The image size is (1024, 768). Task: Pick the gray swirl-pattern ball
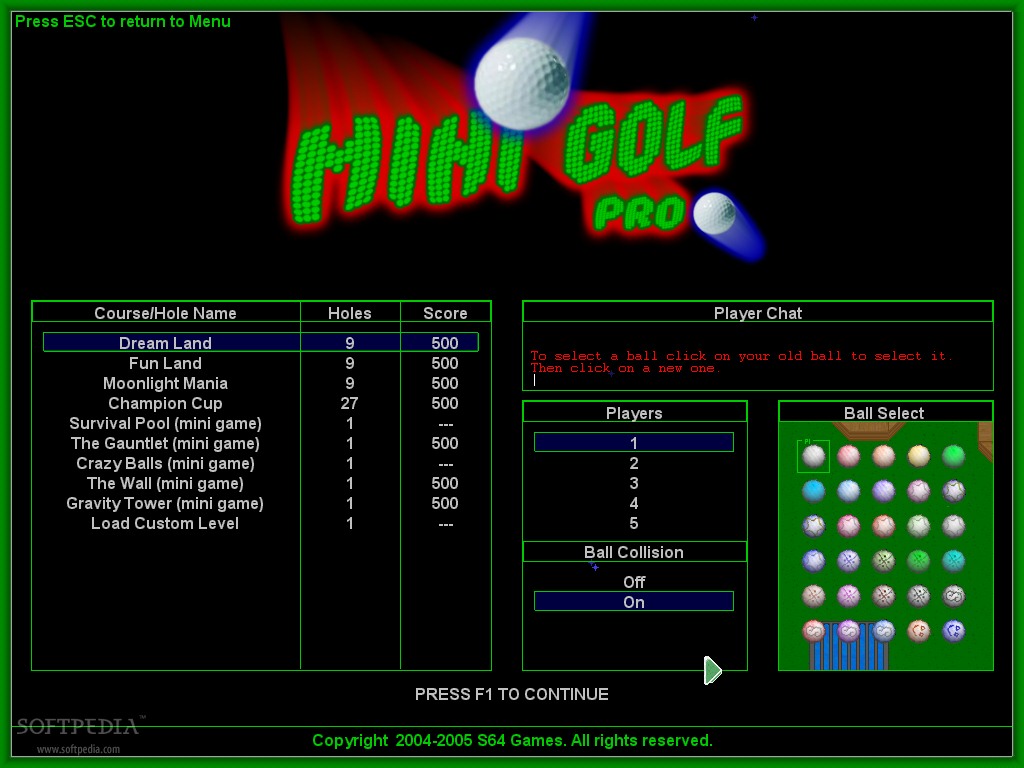tap(953, 596)
